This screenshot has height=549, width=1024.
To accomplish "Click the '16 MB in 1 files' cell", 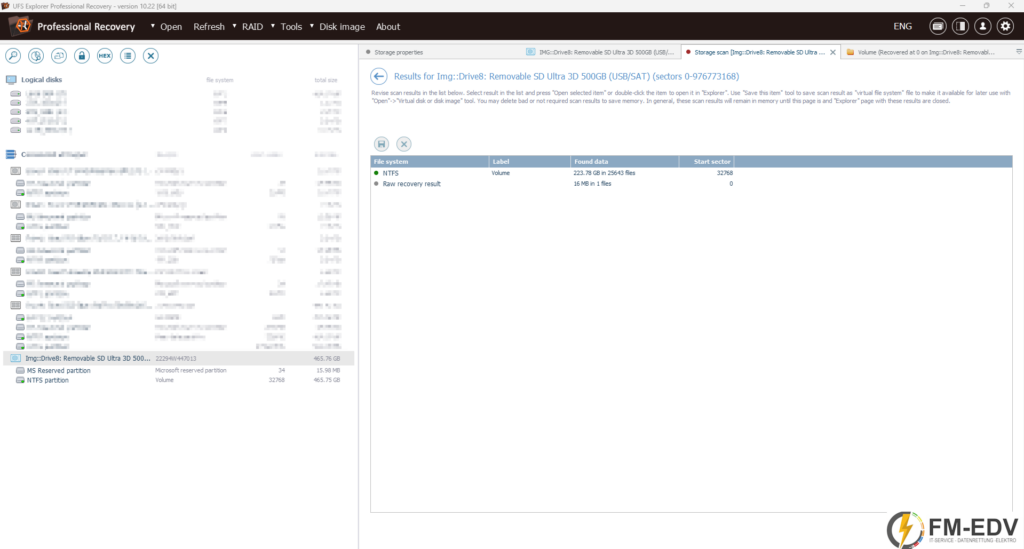I will coord(592,183).
